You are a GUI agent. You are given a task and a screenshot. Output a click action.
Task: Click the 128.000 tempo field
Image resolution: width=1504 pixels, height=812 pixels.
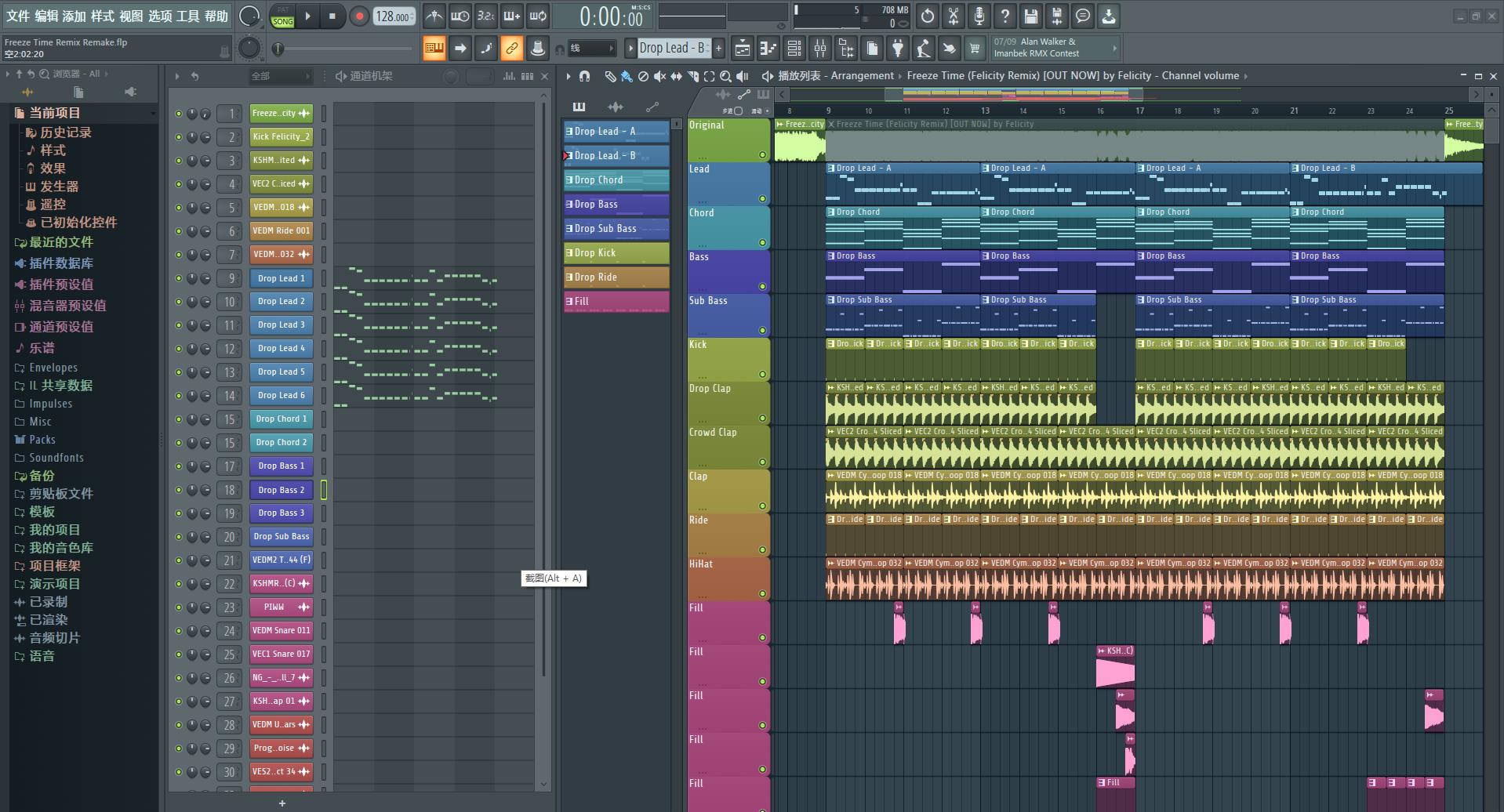point(394,16)
